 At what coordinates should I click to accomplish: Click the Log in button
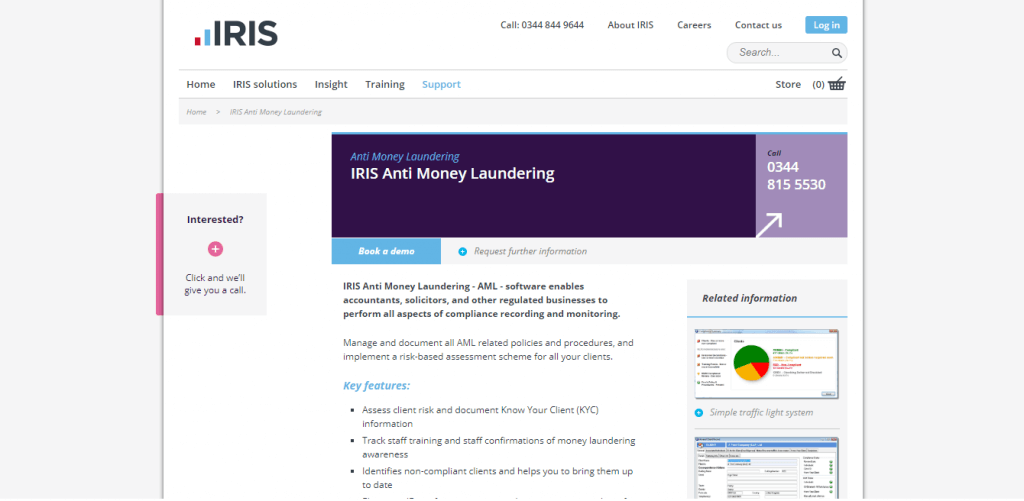tap(826, 25)
